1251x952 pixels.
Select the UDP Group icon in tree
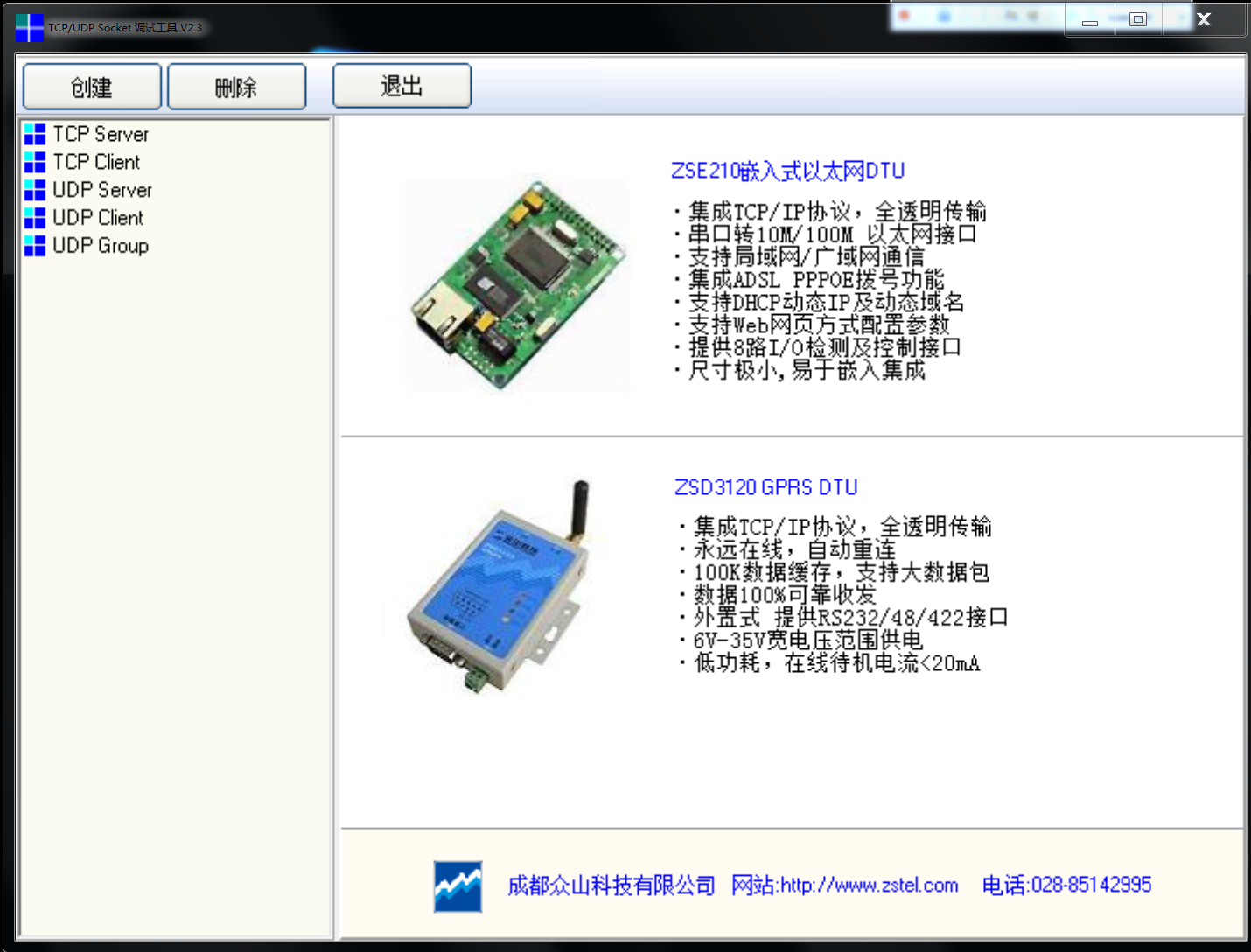[x=35, y=246]
